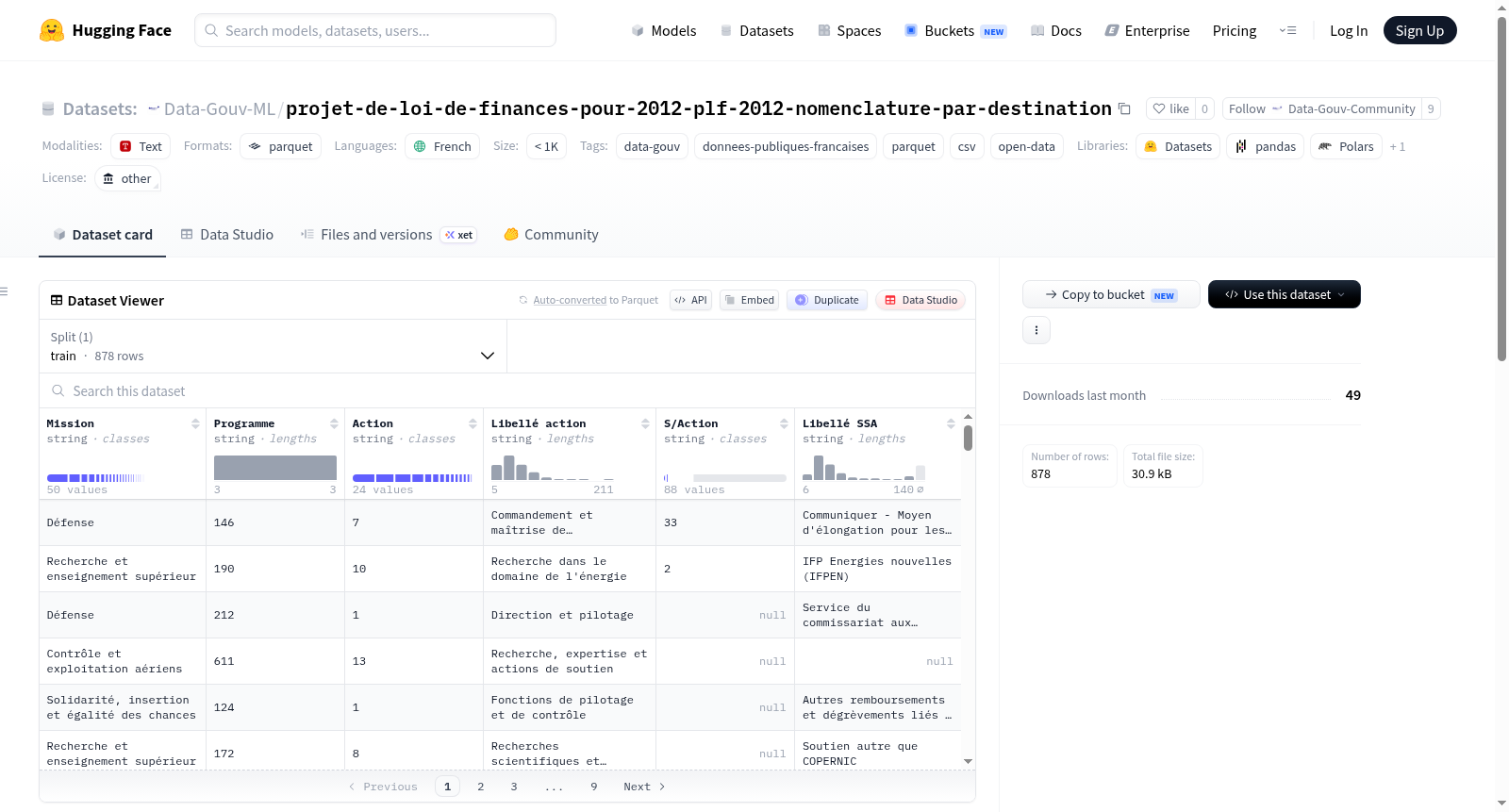
Task: Open the Spaces menu item
Action: click(850, 30)
